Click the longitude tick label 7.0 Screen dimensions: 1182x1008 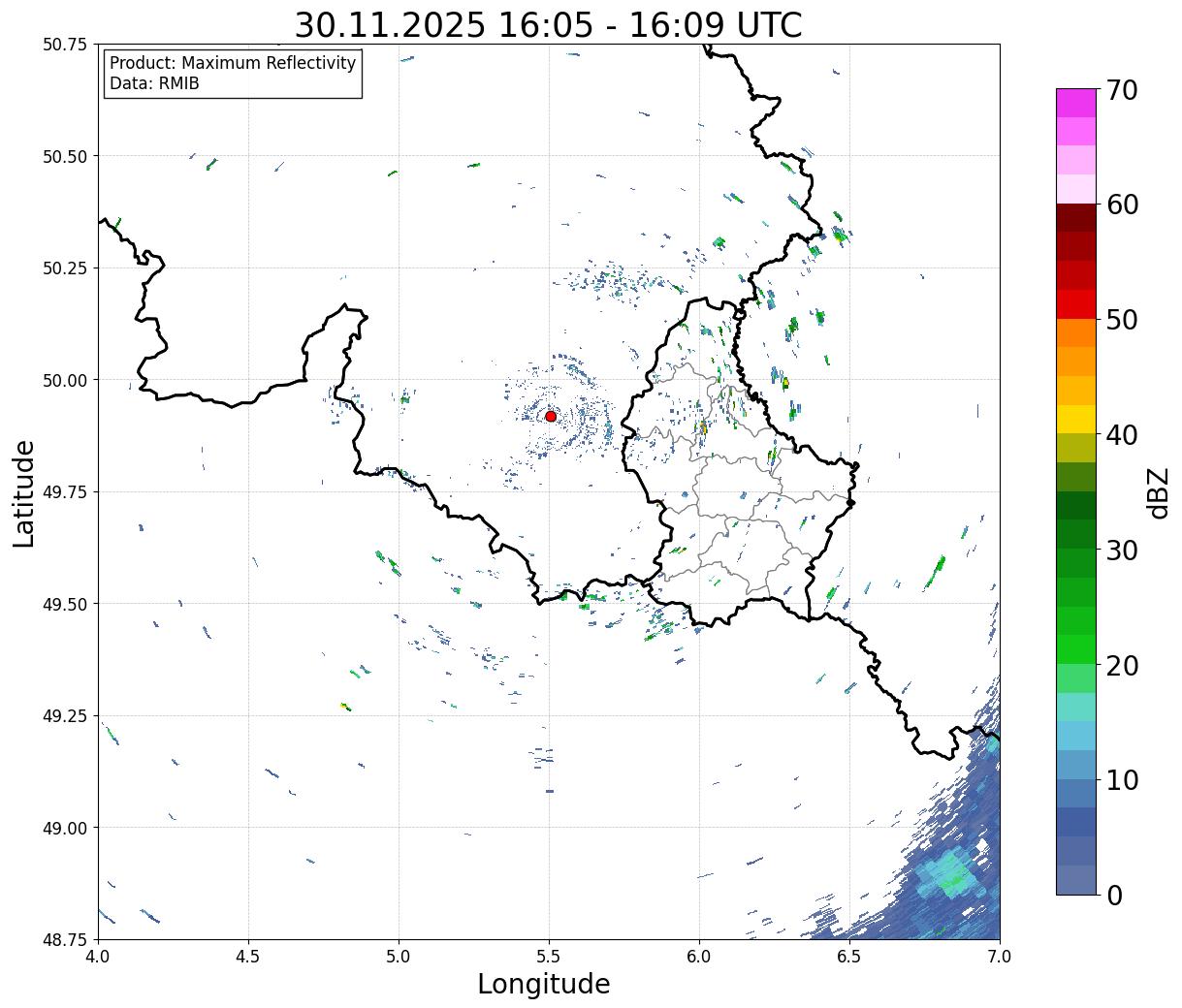pyautogui.click(x=1000, y=956)
